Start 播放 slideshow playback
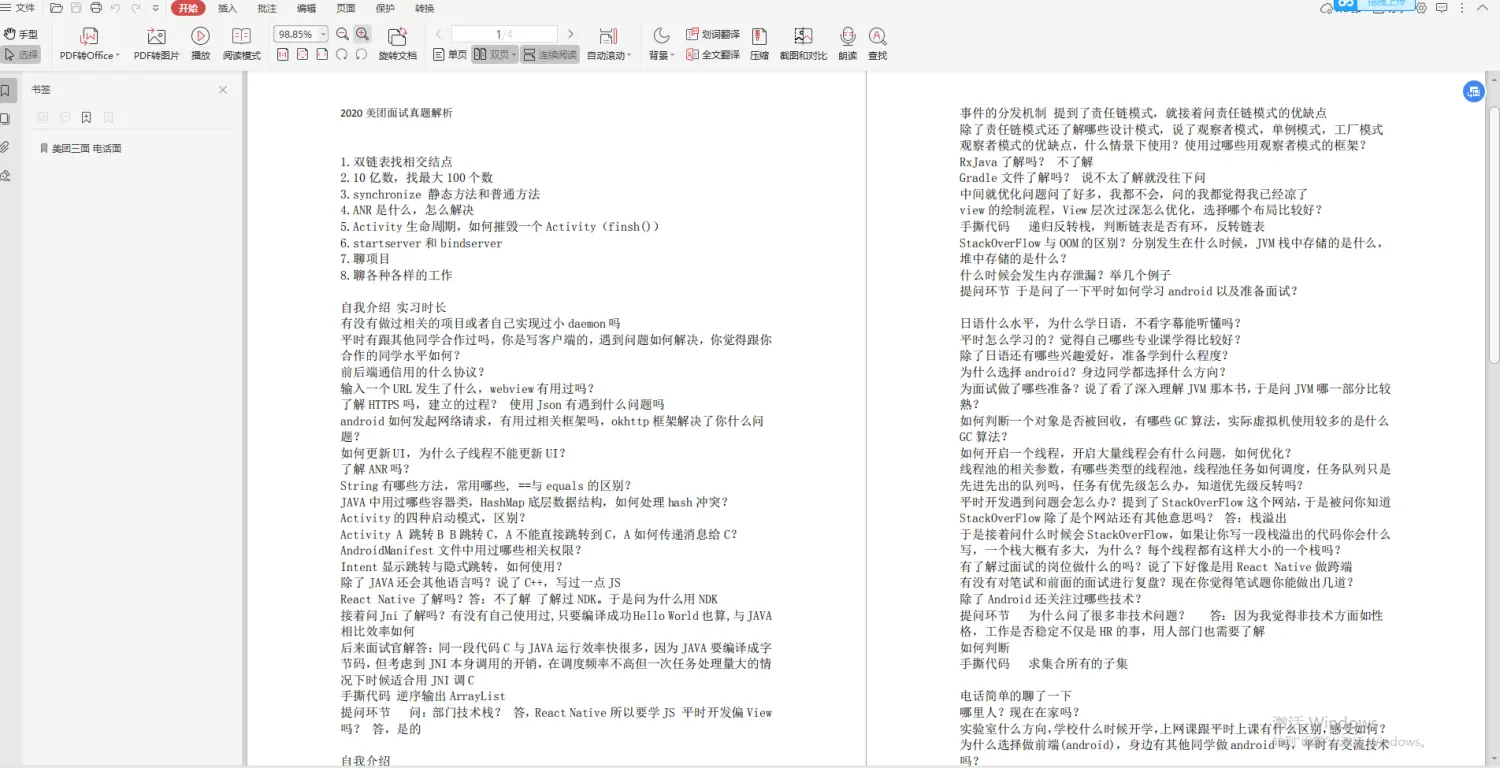 pyautogui.click(x=199, y=42)
